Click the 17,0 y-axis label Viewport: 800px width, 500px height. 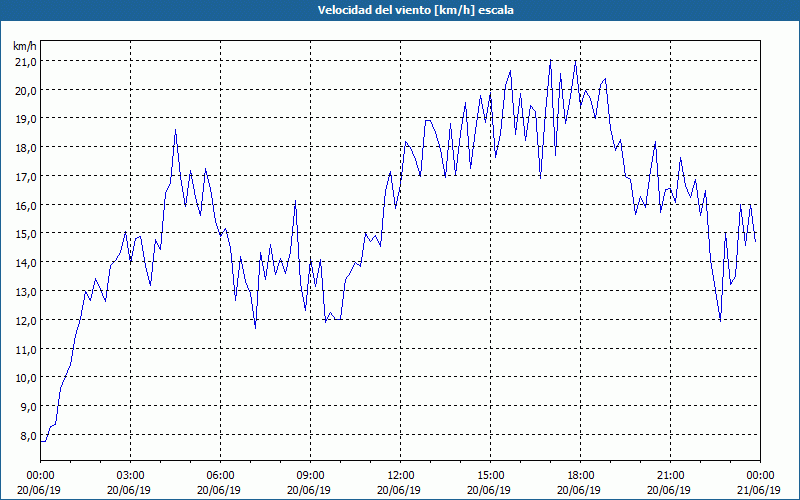[x=26, y=177]
